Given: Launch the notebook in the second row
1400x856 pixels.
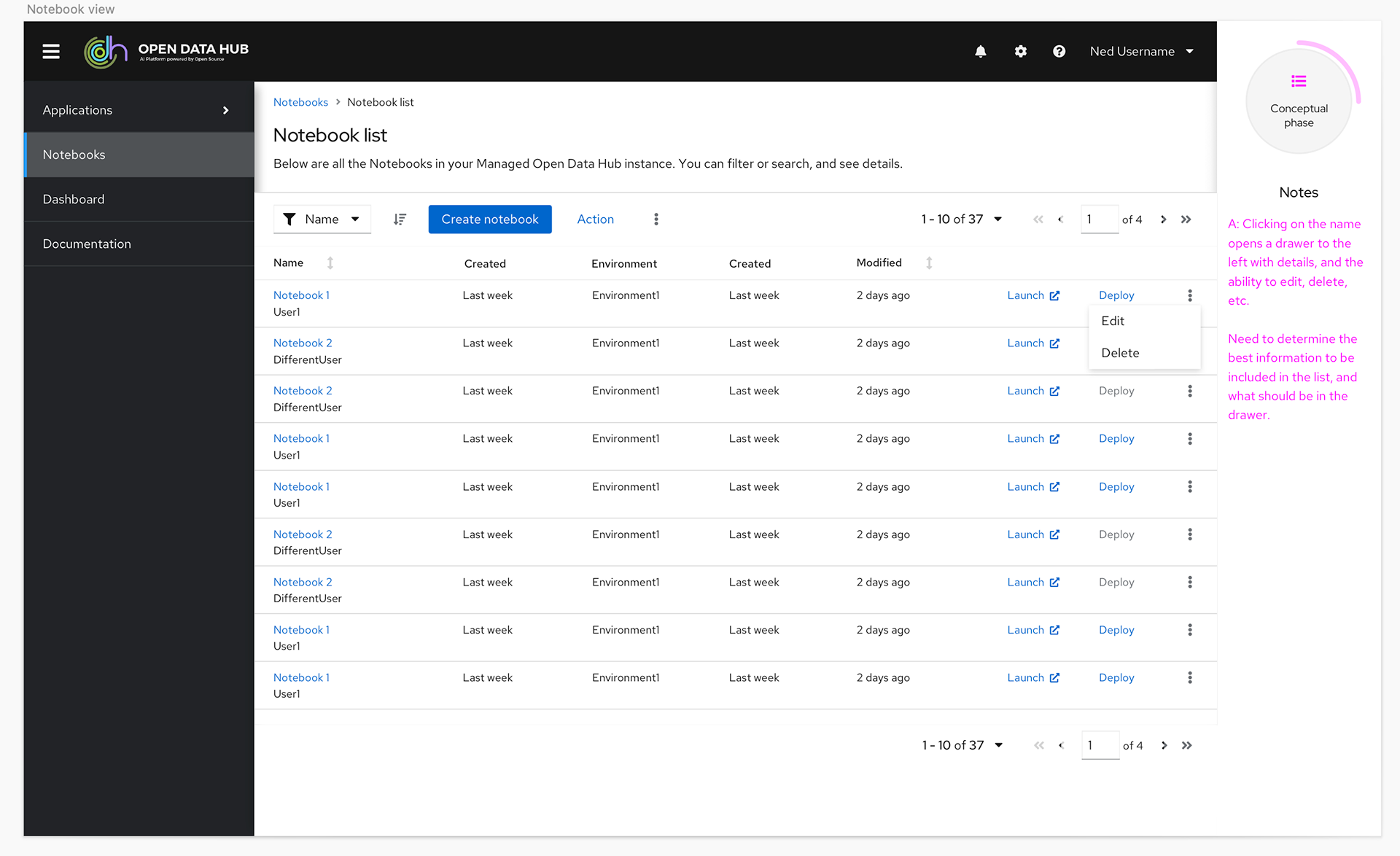Looking at the screenshot, I should pyautogui.click(x=1033, y=343).
